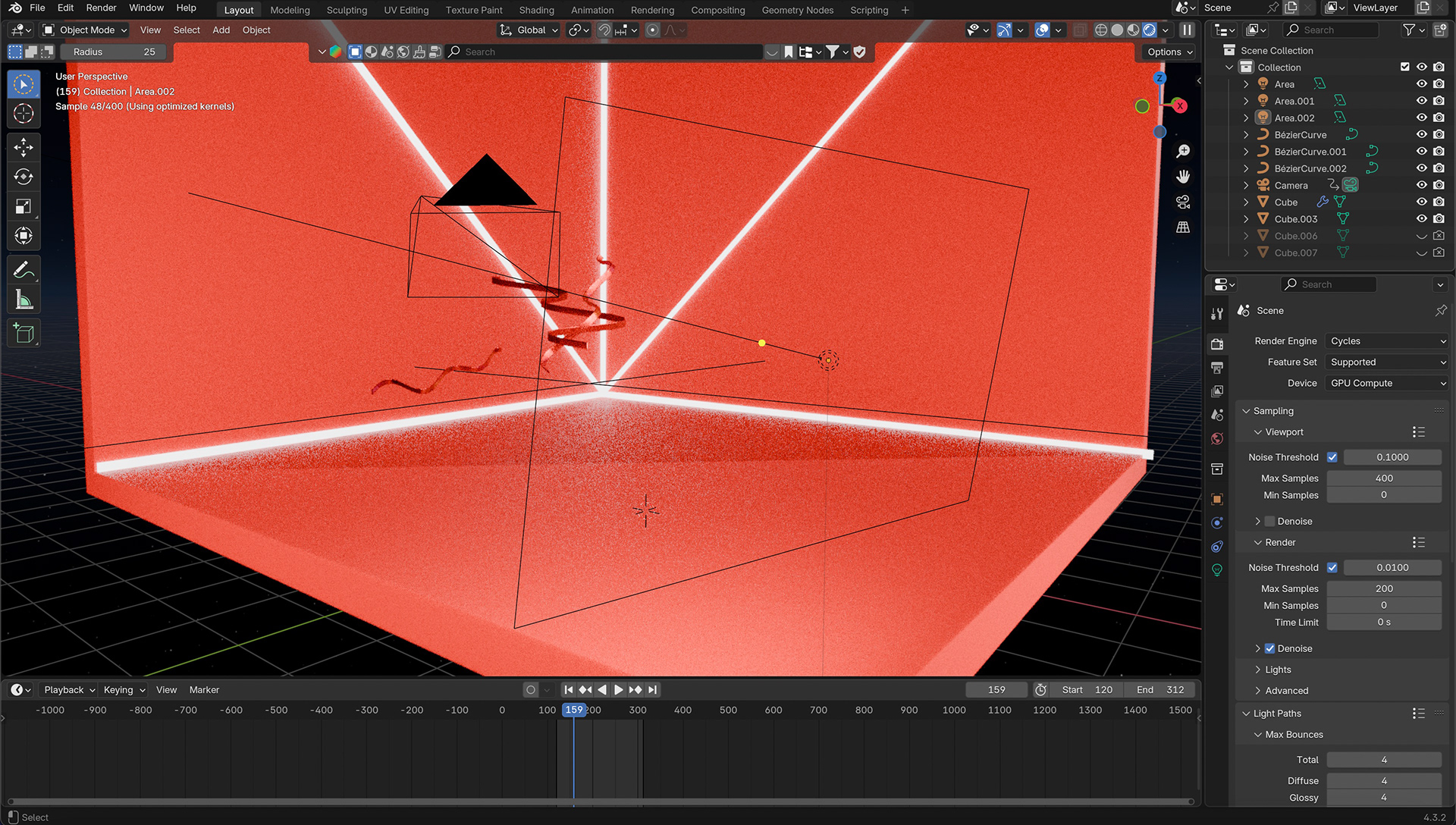Disable the Viewport Noise Threshold checkbox
Viewport: 1456px width, 825px height.
1332,457
